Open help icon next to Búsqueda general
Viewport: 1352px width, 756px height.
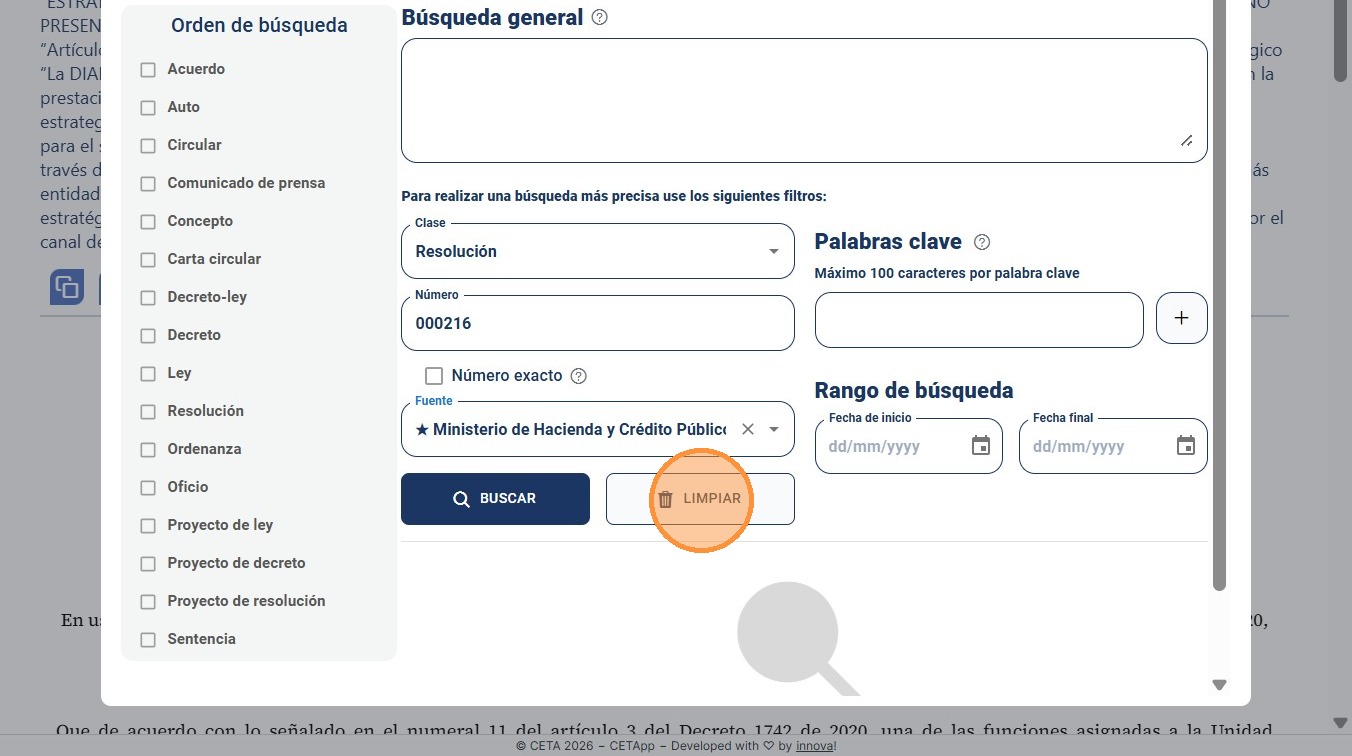(599, 17)
